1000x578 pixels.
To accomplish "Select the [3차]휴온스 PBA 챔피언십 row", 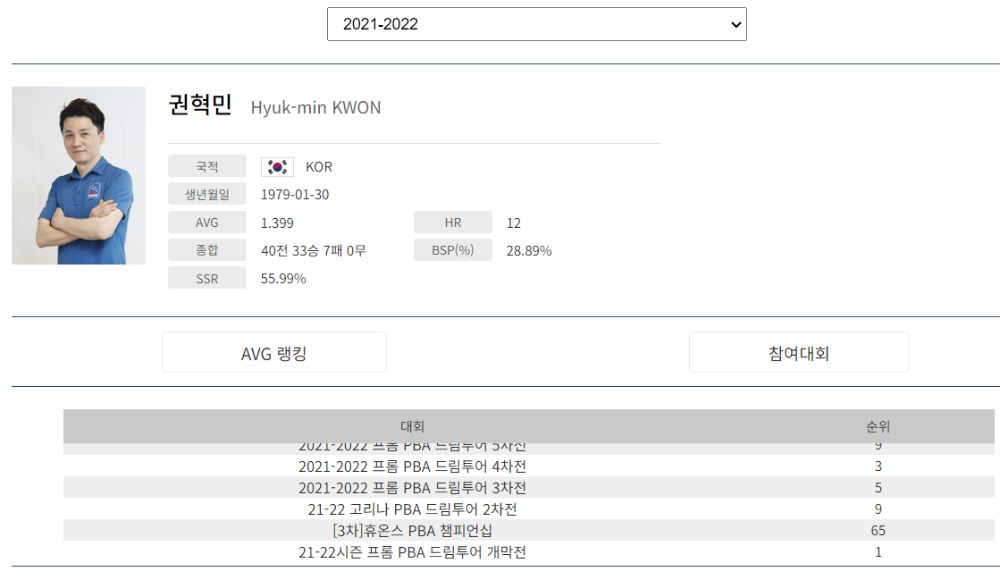I will 529,530.
